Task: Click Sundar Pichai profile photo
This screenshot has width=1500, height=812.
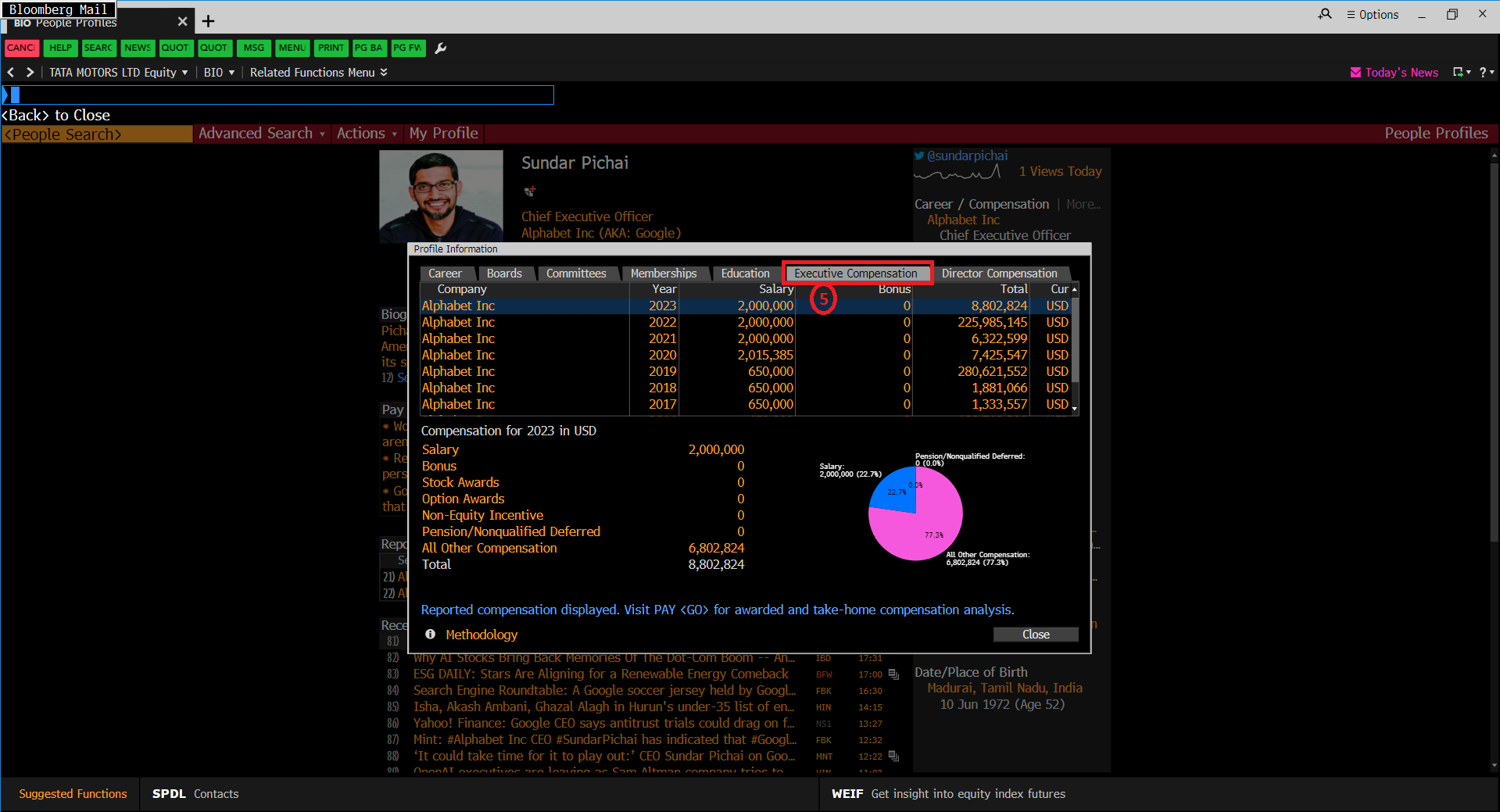Action: [x=441, y=196]
